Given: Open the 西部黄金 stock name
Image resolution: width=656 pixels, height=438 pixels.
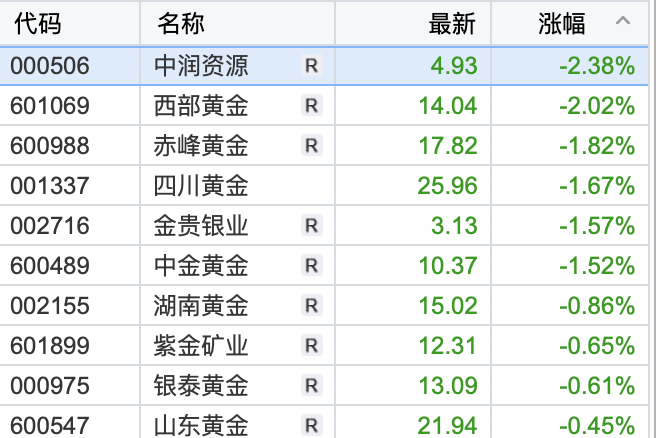Looking at the screenshot, I should point(201,105).
